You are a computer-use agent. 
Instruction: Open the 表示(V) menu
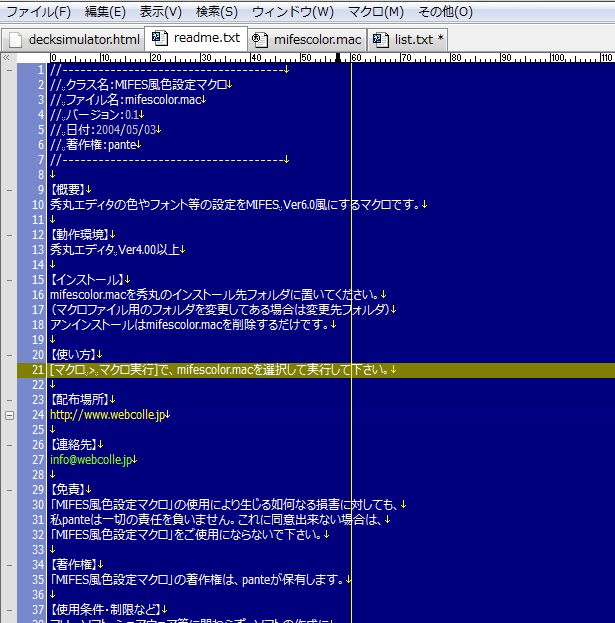click(160, 12)
